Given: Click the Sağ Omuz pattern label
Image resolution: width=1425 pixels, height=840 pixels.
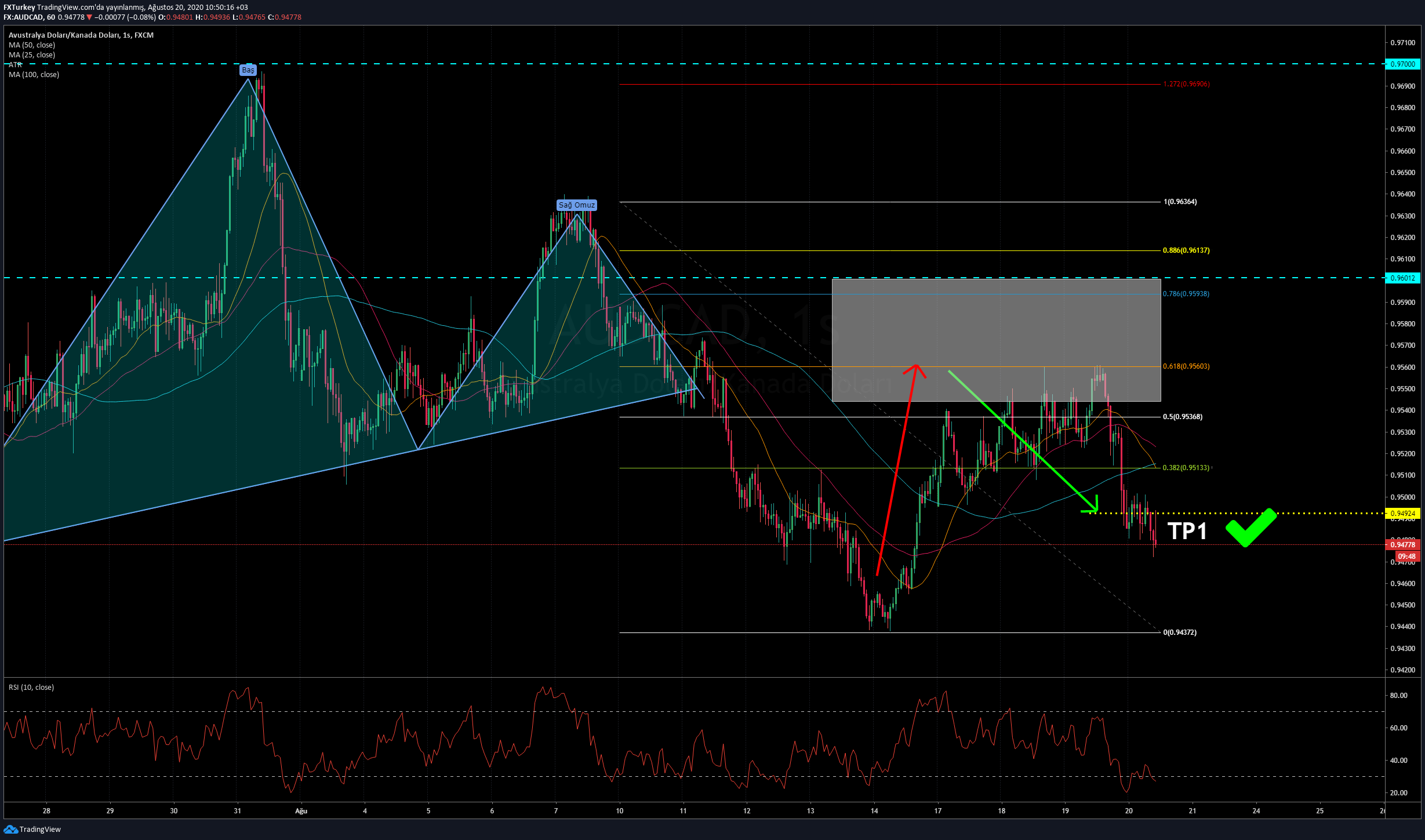Looking at the screenshot, I should point(577,205).
